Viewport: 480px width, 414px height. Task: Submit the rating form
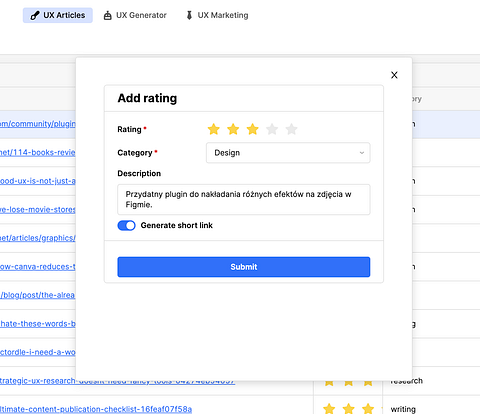pyautogui.click(x=244, y=267)
